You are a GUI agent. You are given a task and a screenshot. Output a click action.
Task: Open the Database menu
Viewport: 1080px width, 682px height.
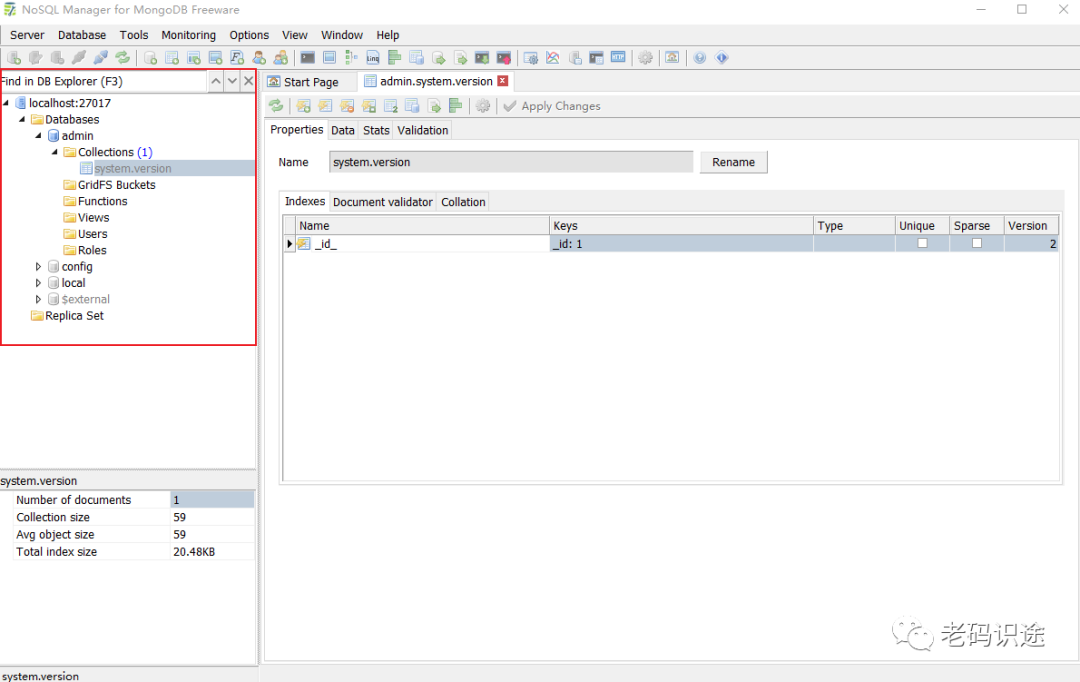tap(82, 35)
